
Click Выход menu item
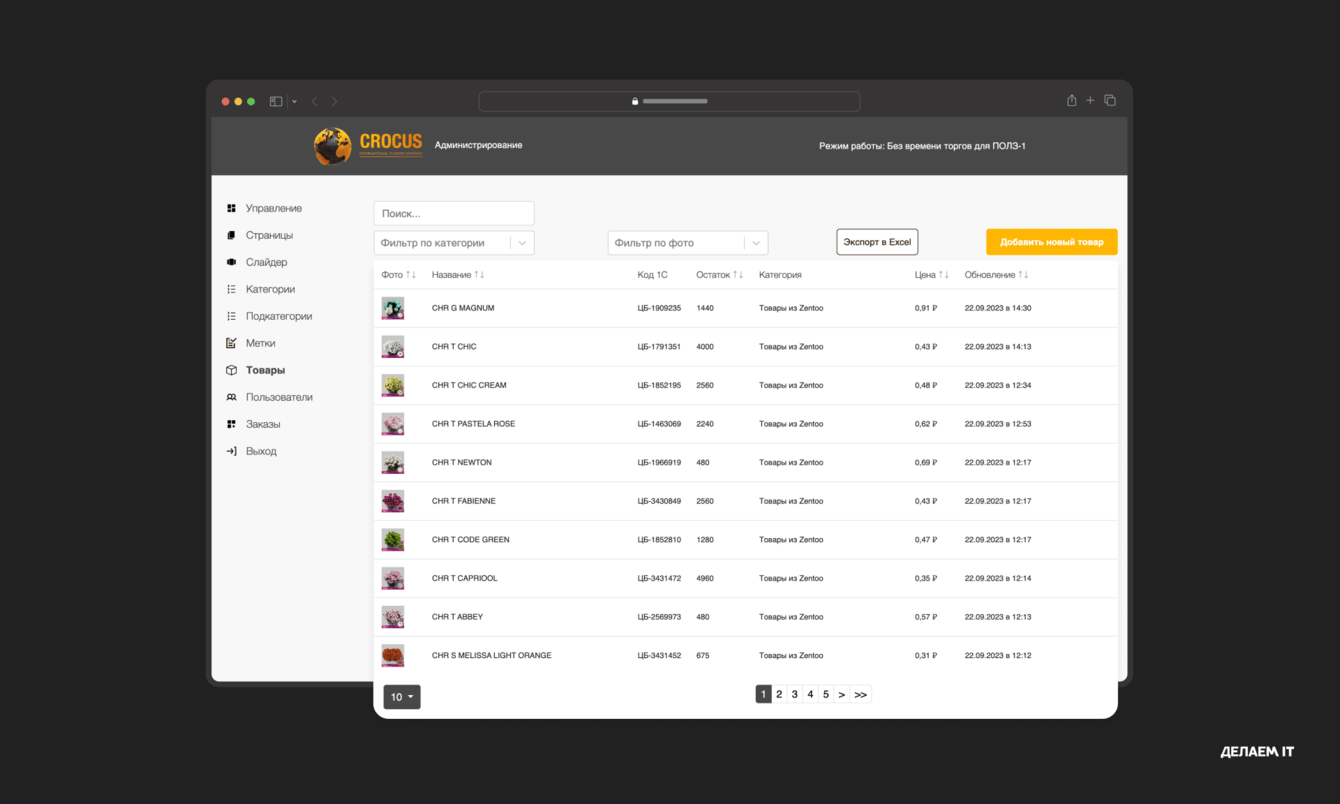tap(262, 451)
